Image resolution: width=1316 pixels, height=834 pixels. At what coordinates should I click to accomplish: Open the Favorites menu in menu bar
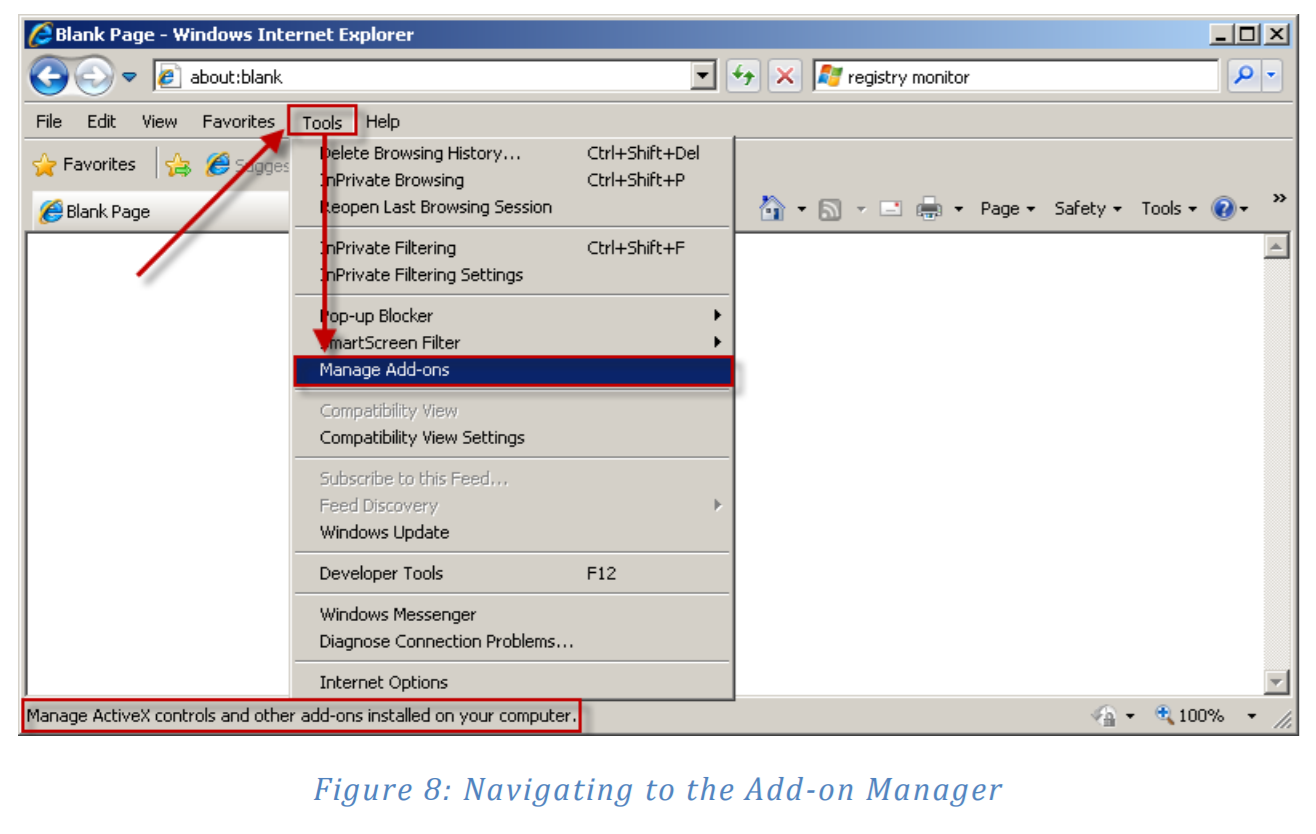coord(238,122)
